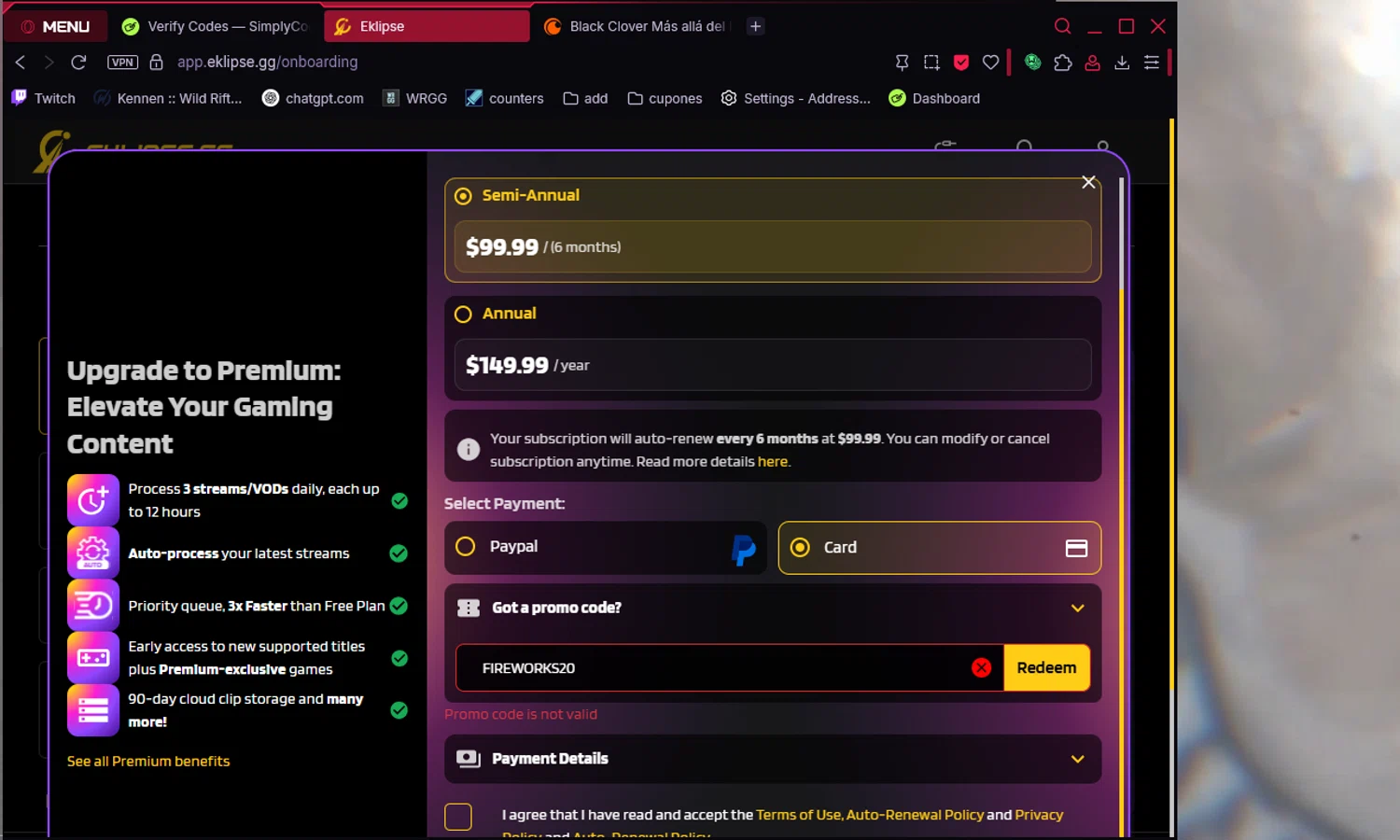Open See all Premium benefits link
1400x840 pixels.
click(148, 762)
